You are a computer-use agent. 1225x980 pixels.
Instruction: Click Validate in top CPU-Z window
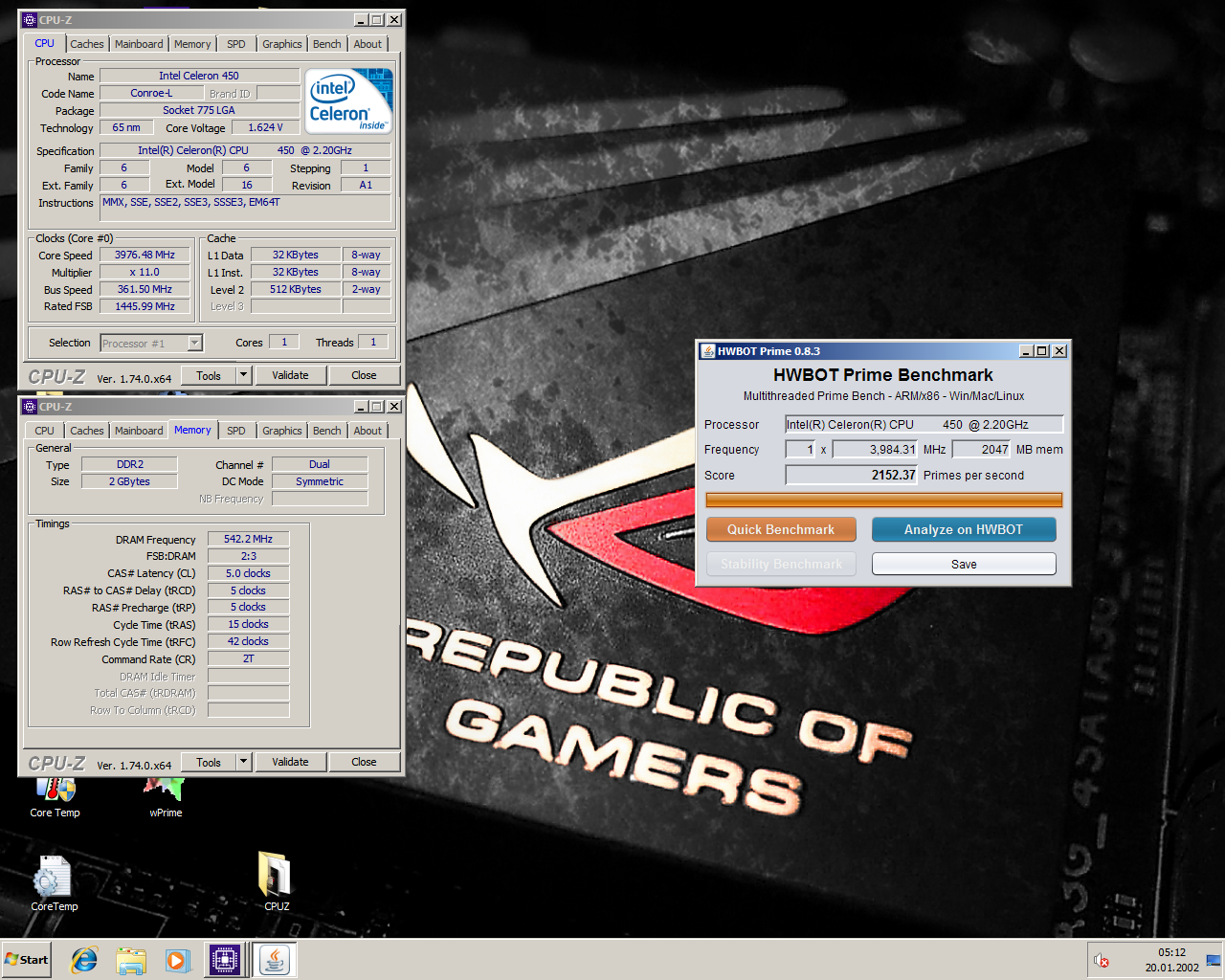(x=290, y=375)
